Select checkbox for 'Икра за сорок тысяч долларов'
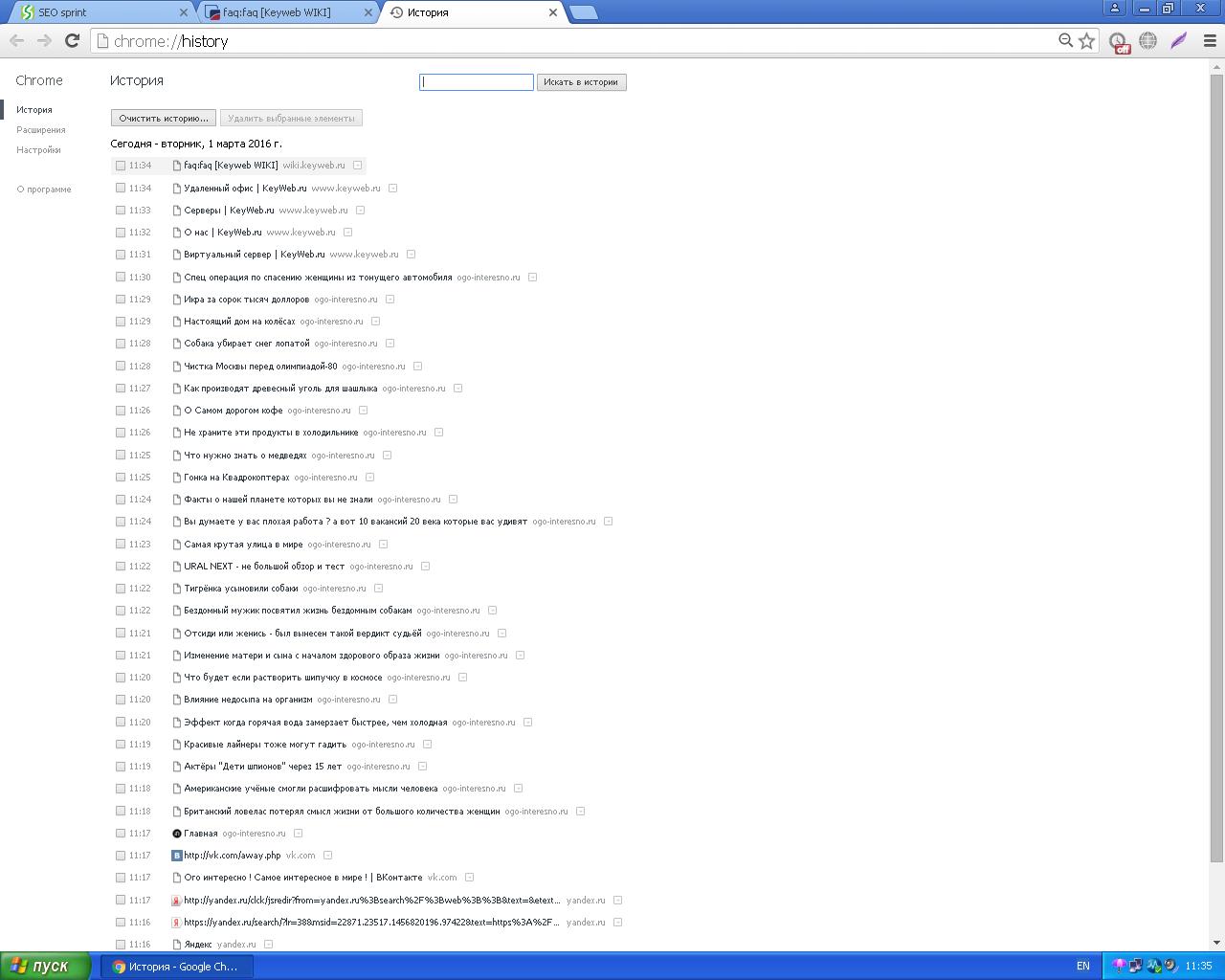The image size is (1225, 980). 121,300
